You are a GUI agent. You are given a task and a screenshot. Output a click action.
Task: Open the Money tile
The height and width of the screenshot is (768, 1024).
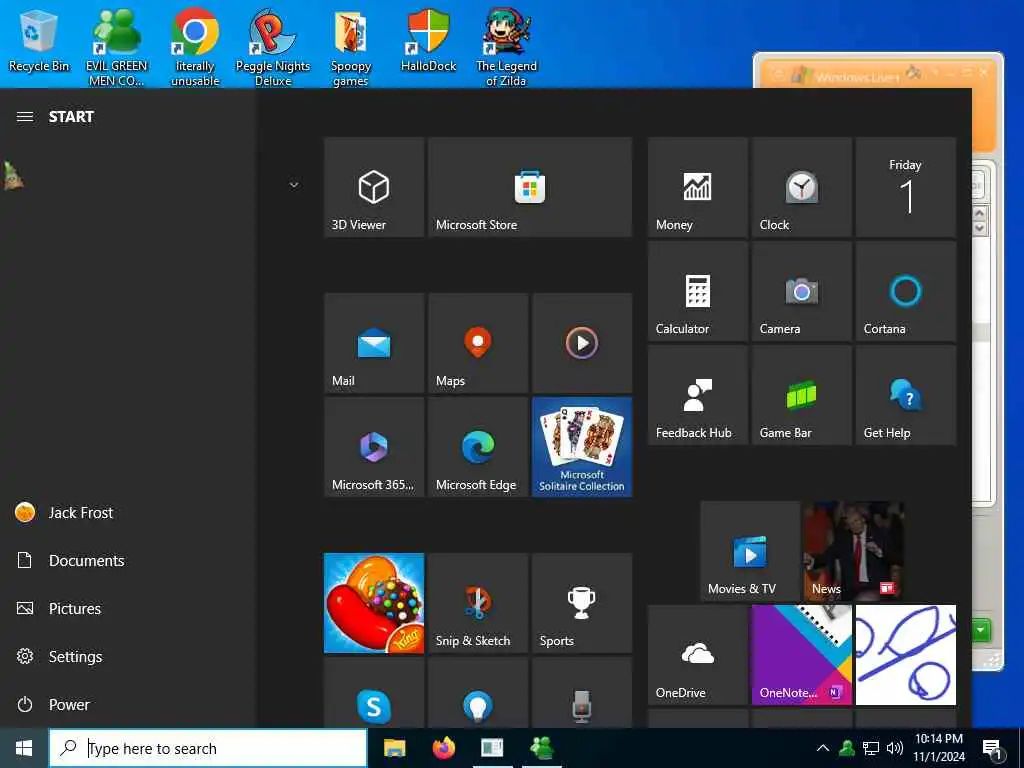[x=697, y=187]
